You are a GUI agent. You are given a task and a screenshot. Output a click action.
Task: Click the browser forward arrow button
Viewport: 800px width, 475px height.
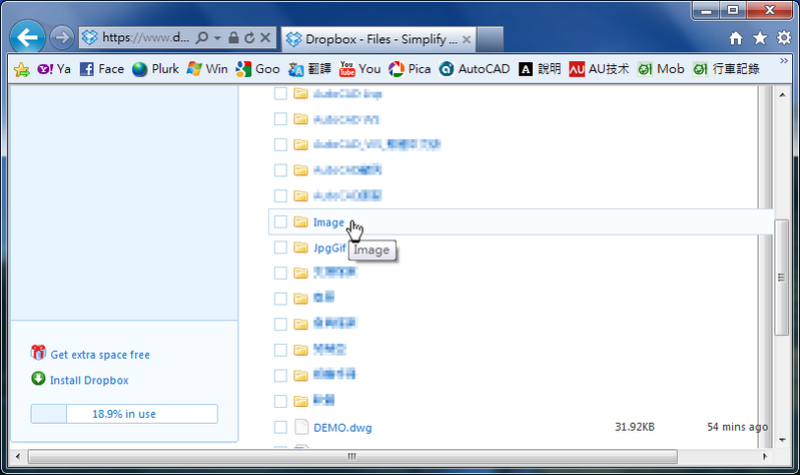[x=62, y=37]
